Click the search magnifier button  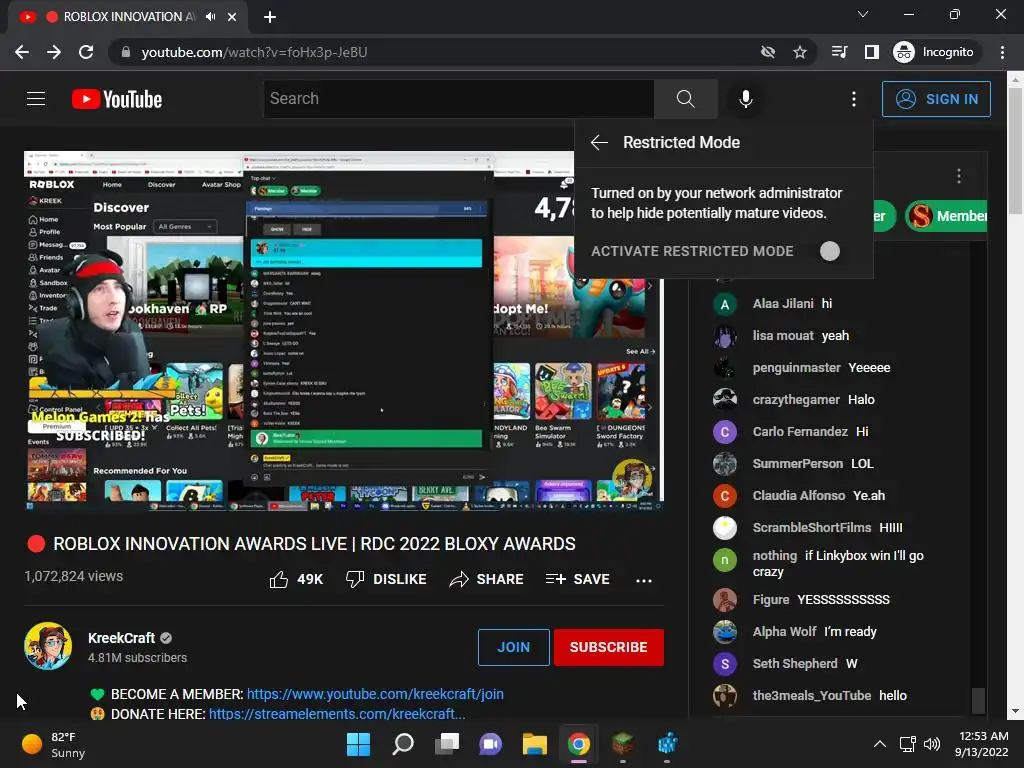(x=685, y=99)
